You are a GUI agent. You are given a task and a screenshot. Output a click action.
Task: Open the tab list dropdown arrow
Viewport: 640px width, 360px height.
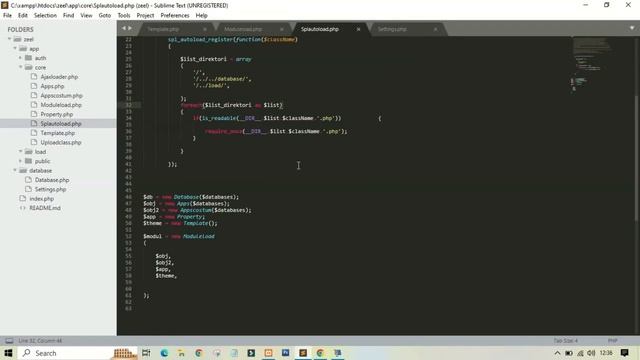632,28
